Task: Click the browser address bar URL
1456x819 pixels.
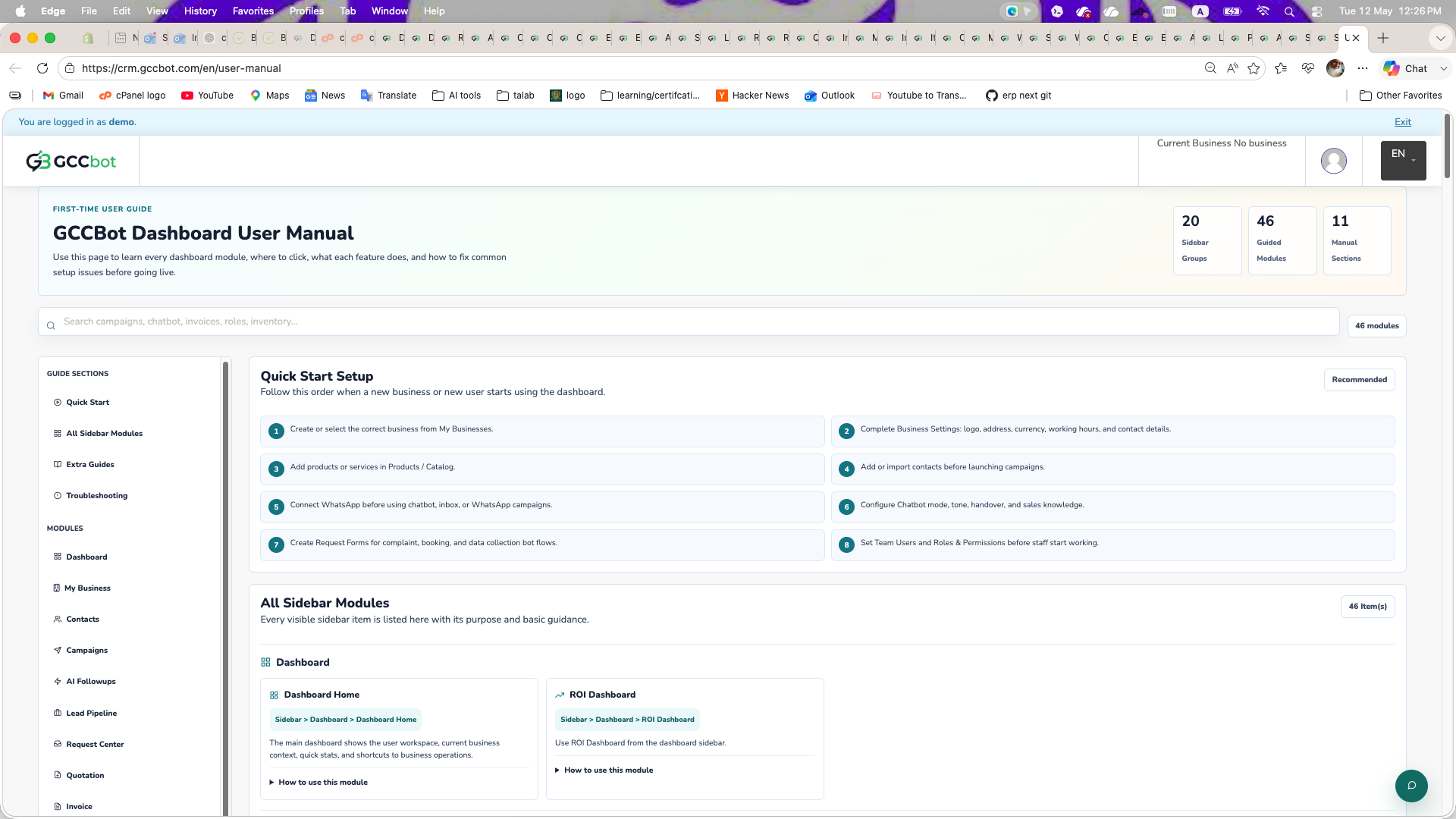Action: pyautogui.click(x=181, y=68)
